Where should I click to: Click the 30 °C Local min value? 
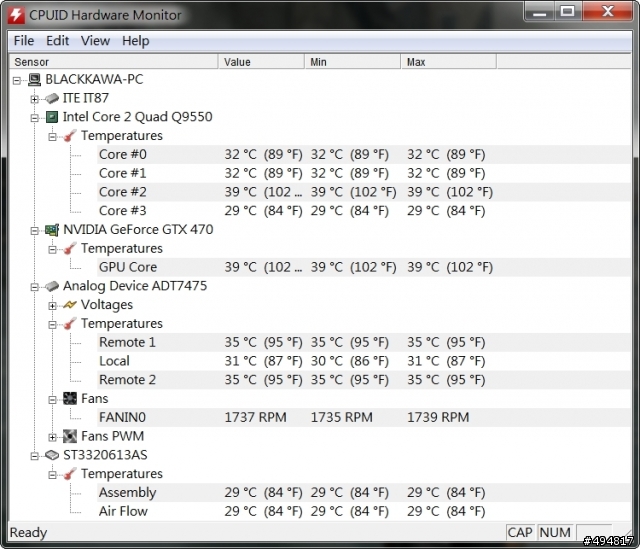pos(349,361)
